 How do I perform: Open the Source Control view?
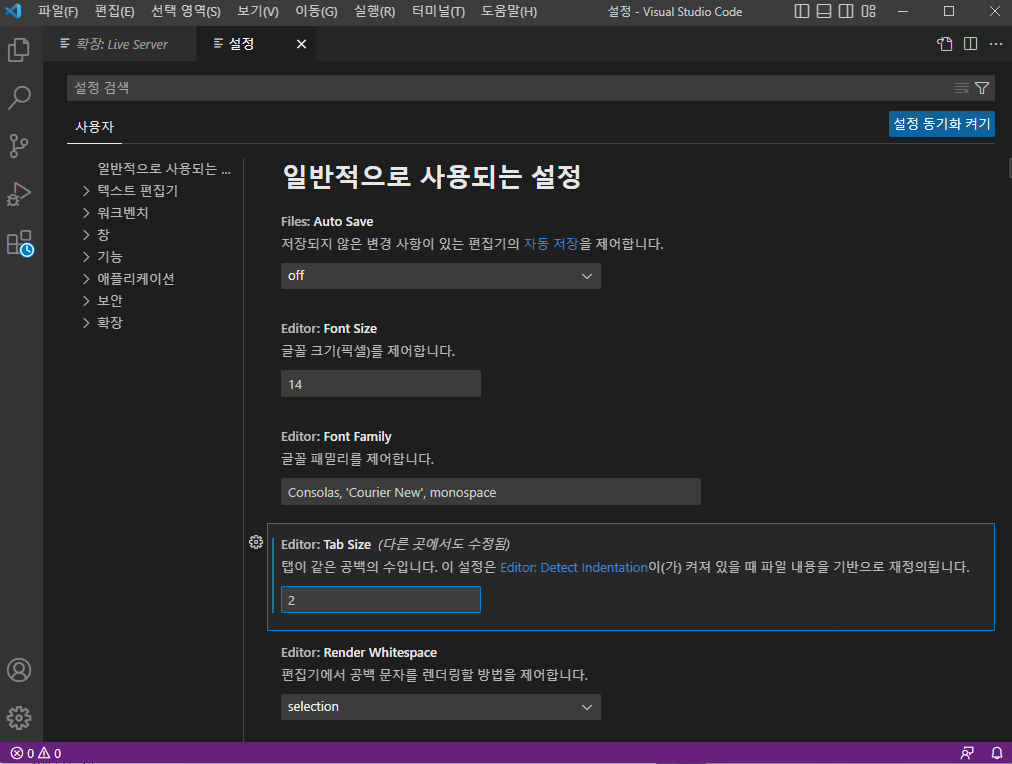(19, 146)
